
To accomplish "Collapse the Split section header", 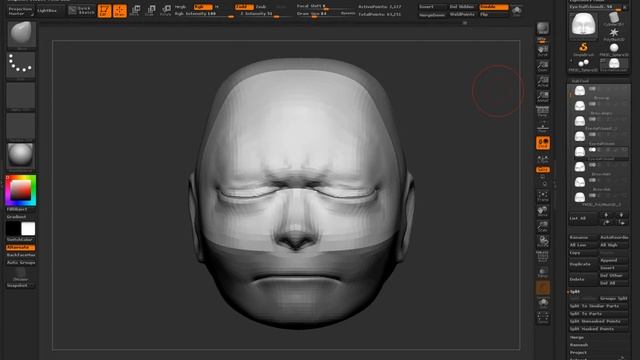I will [x=575, y=292].
